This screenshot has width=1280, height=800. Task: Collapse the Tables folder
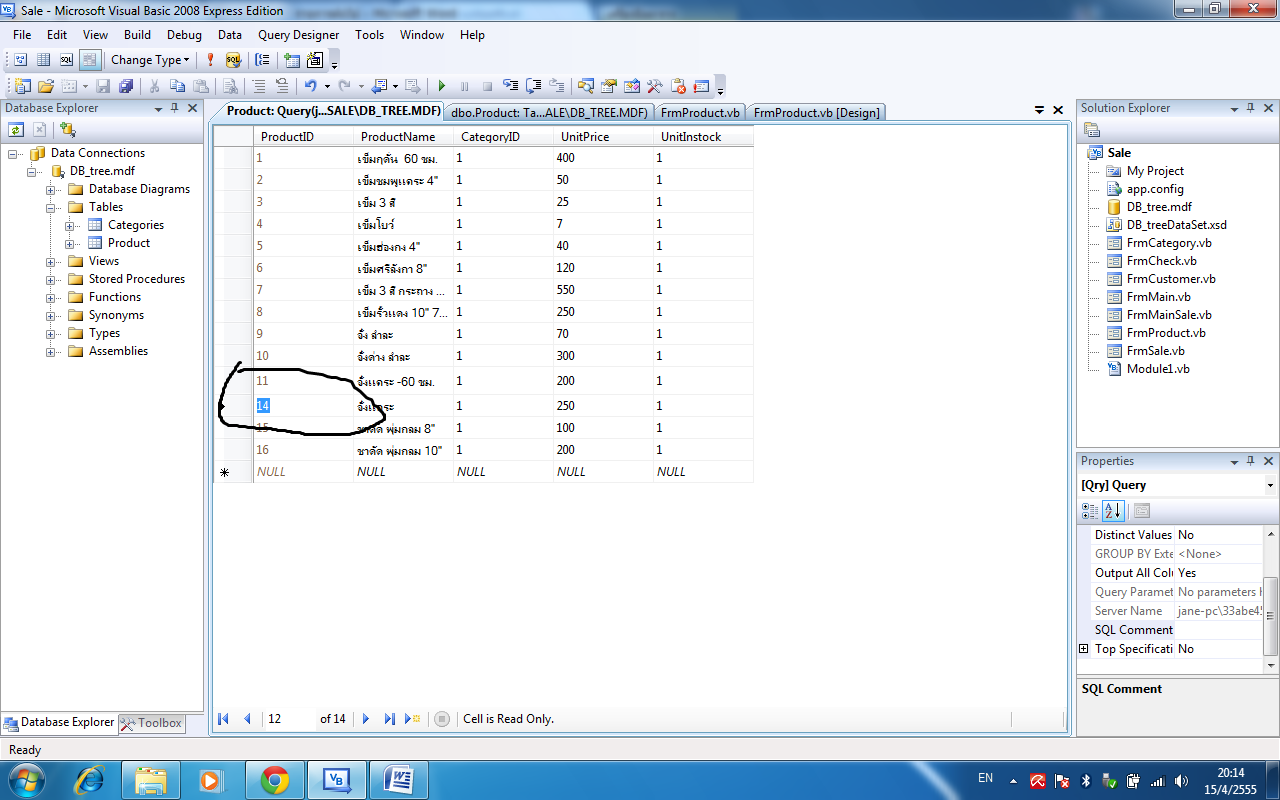click(x=51, y=208)
